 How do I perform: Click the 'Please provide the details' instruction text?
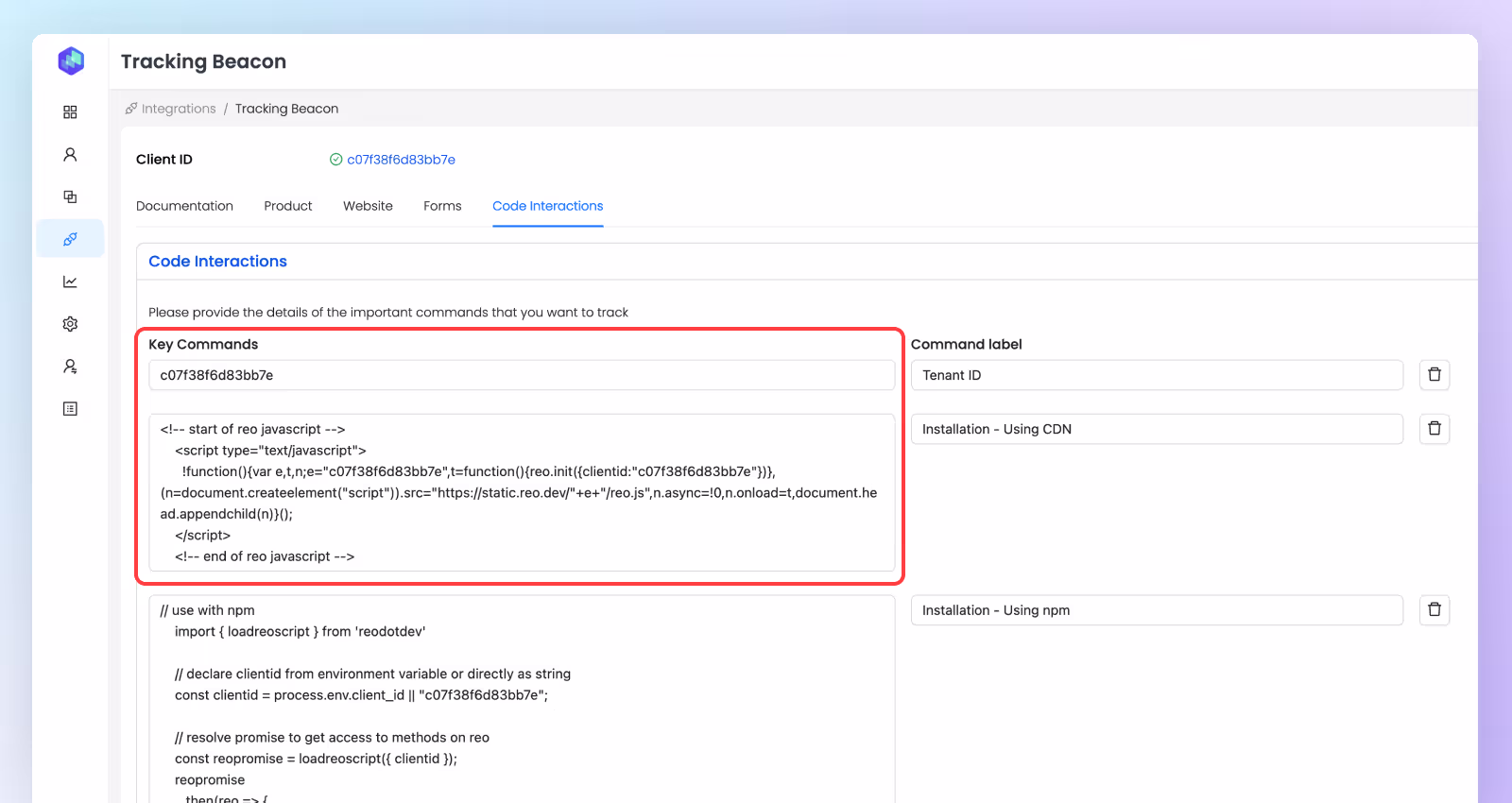388,313
